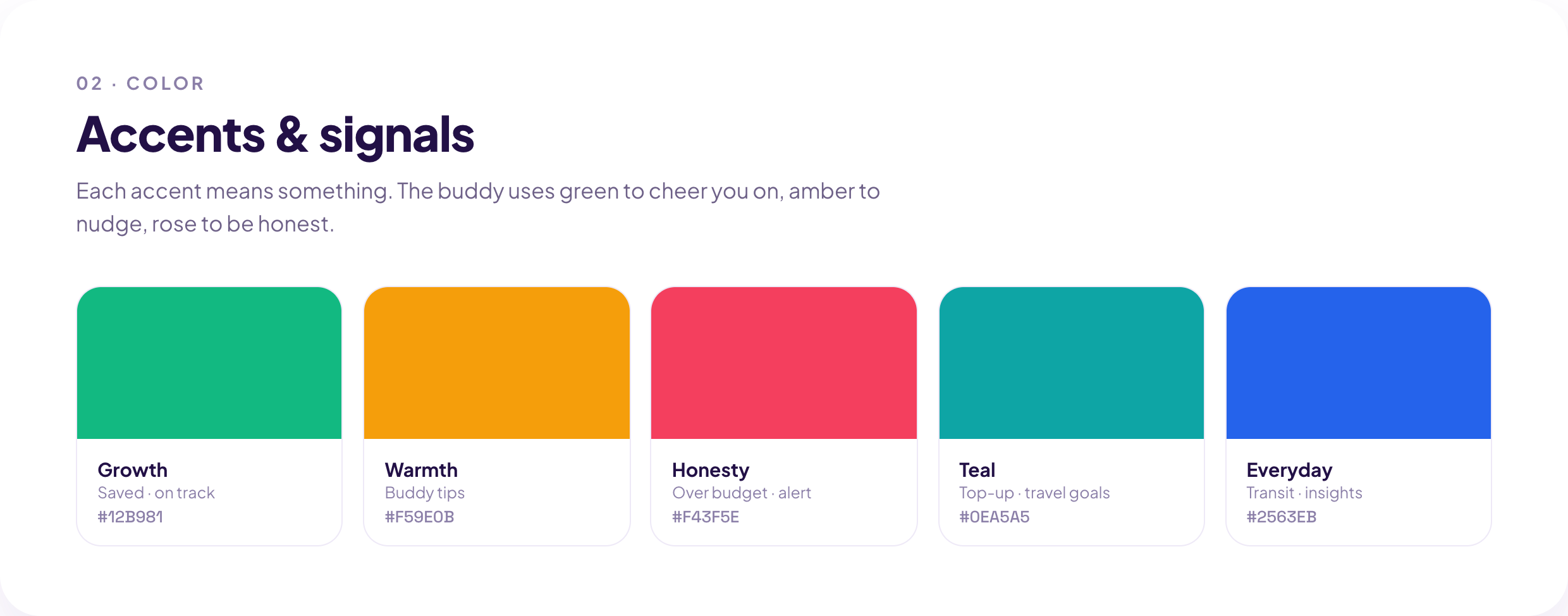Click the Growth card title
This screenshot has width=1568, height=616.
pos(133,470)
